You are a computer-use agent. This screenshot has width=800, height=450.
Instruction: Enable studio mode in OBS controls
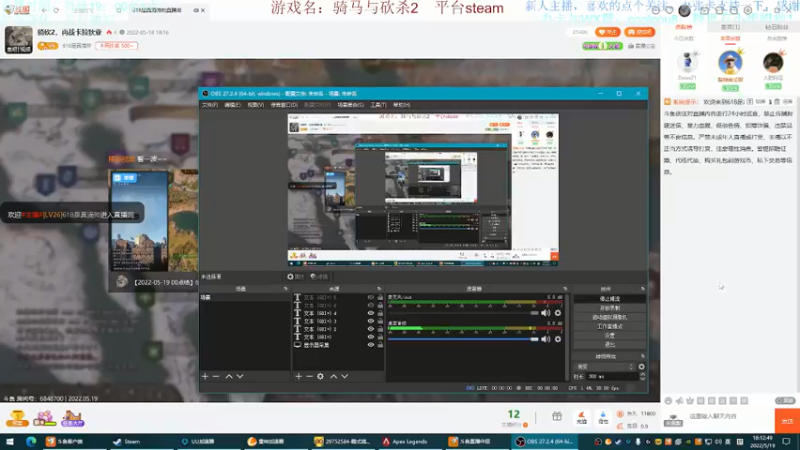(x=610, y=327)
